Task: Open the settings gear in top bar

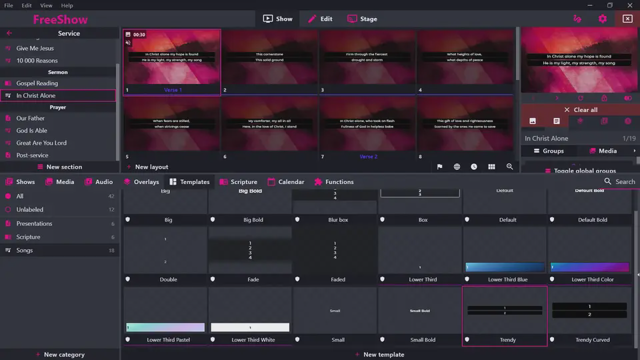Action: (602, 19)
